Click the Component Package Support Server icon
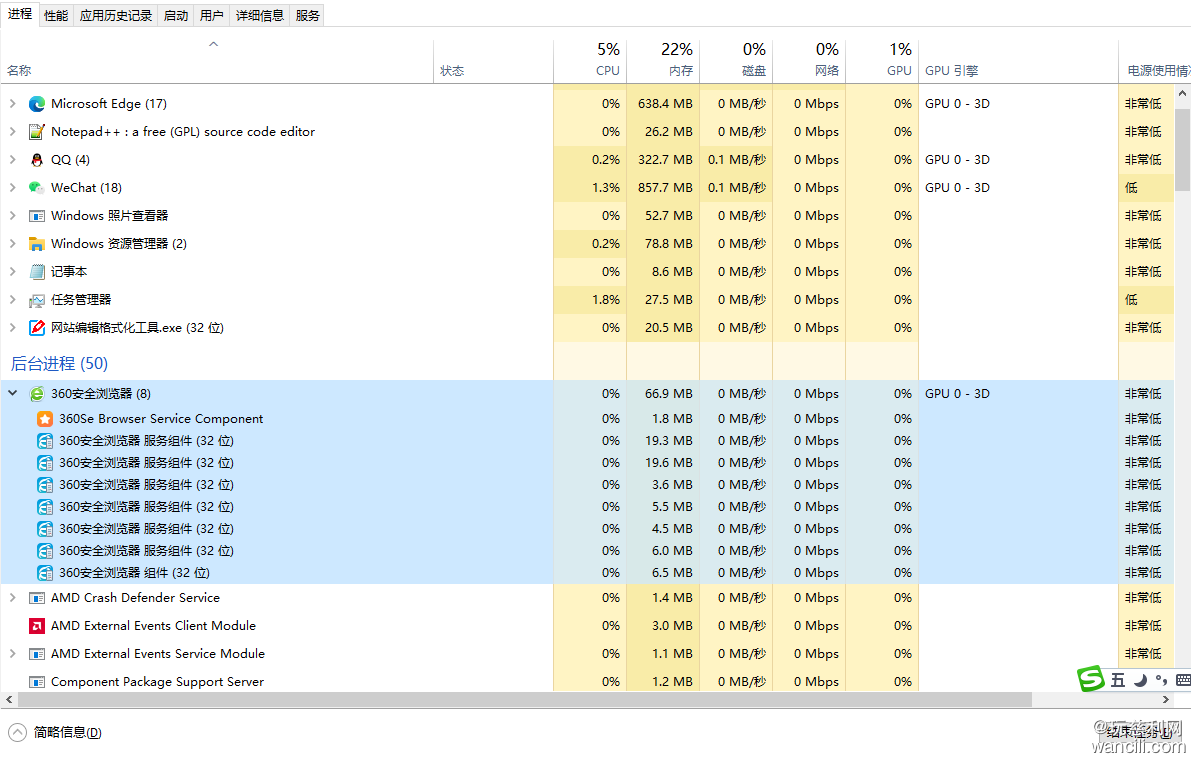The width and height of the screenshot is (1191, 757). (36, 683)
